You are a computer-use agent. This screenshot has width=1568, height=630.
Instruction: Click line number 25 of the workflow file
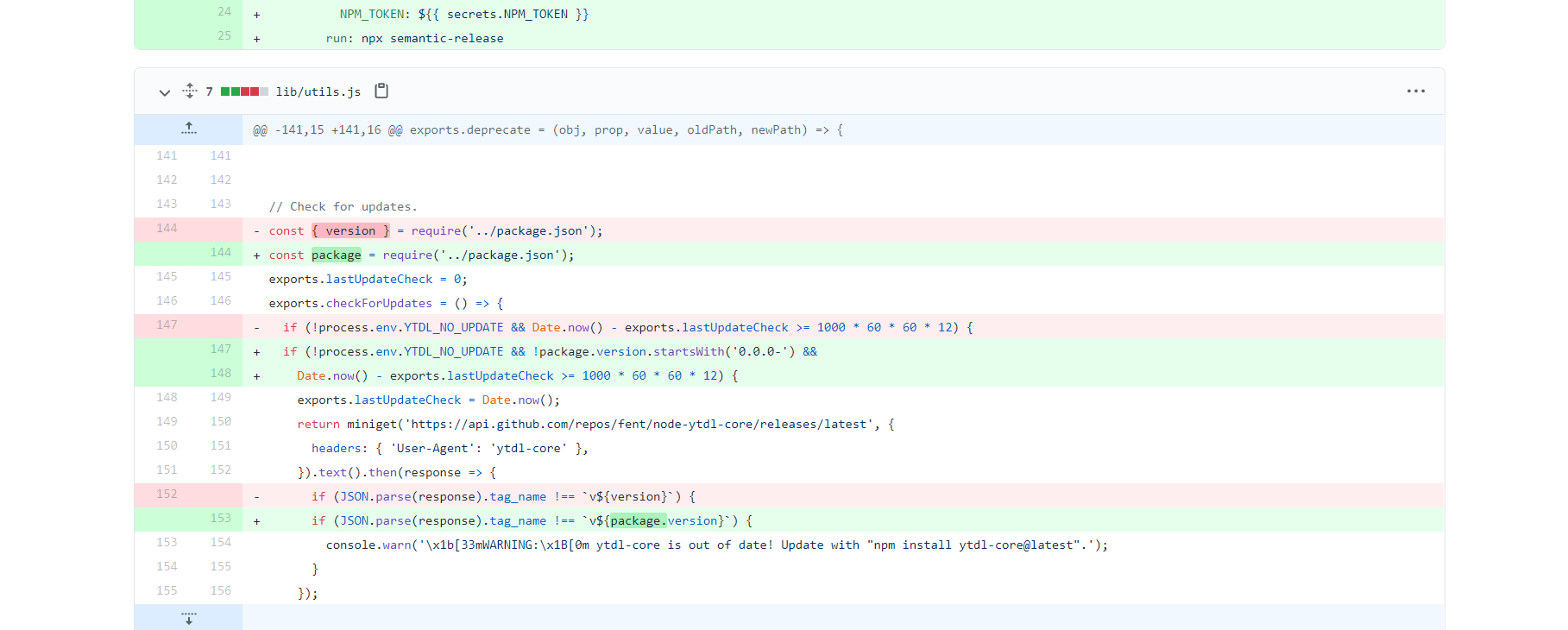[x=224, y=36]
